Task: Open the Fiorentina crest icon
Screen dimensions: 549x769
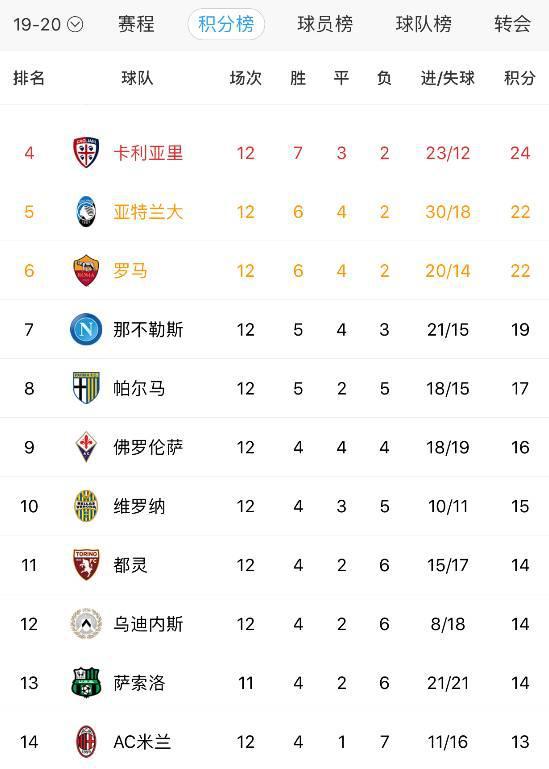Action: coord(86,447)
